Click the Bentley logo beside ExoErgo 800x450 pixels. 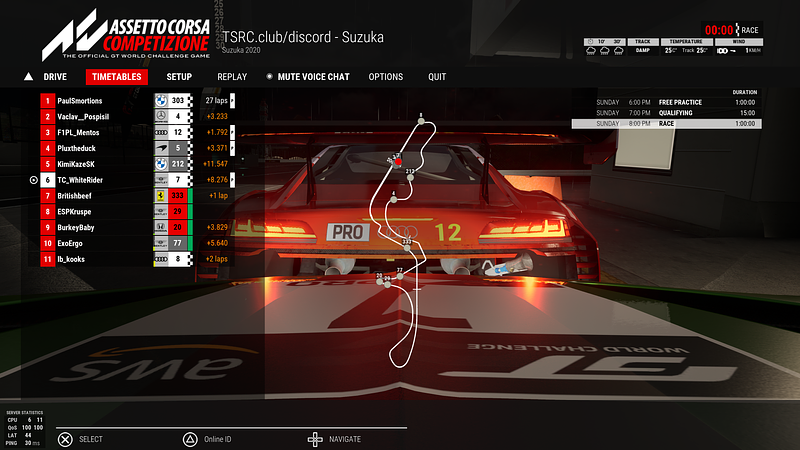[161, 243]
